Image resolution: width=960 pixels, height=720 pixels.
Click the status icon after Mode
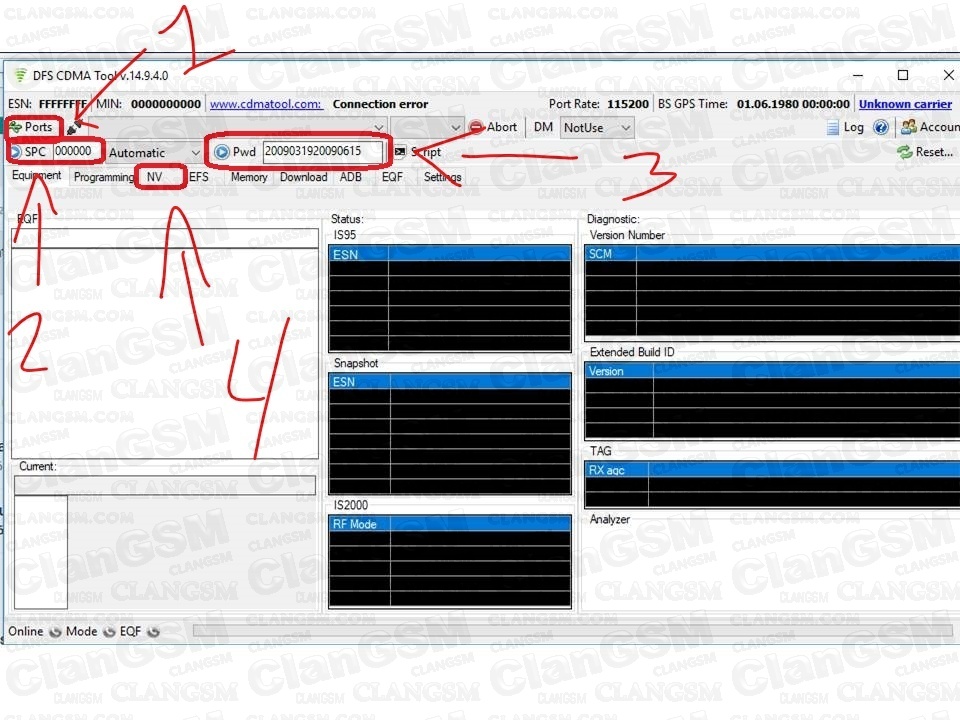point(109,632)
